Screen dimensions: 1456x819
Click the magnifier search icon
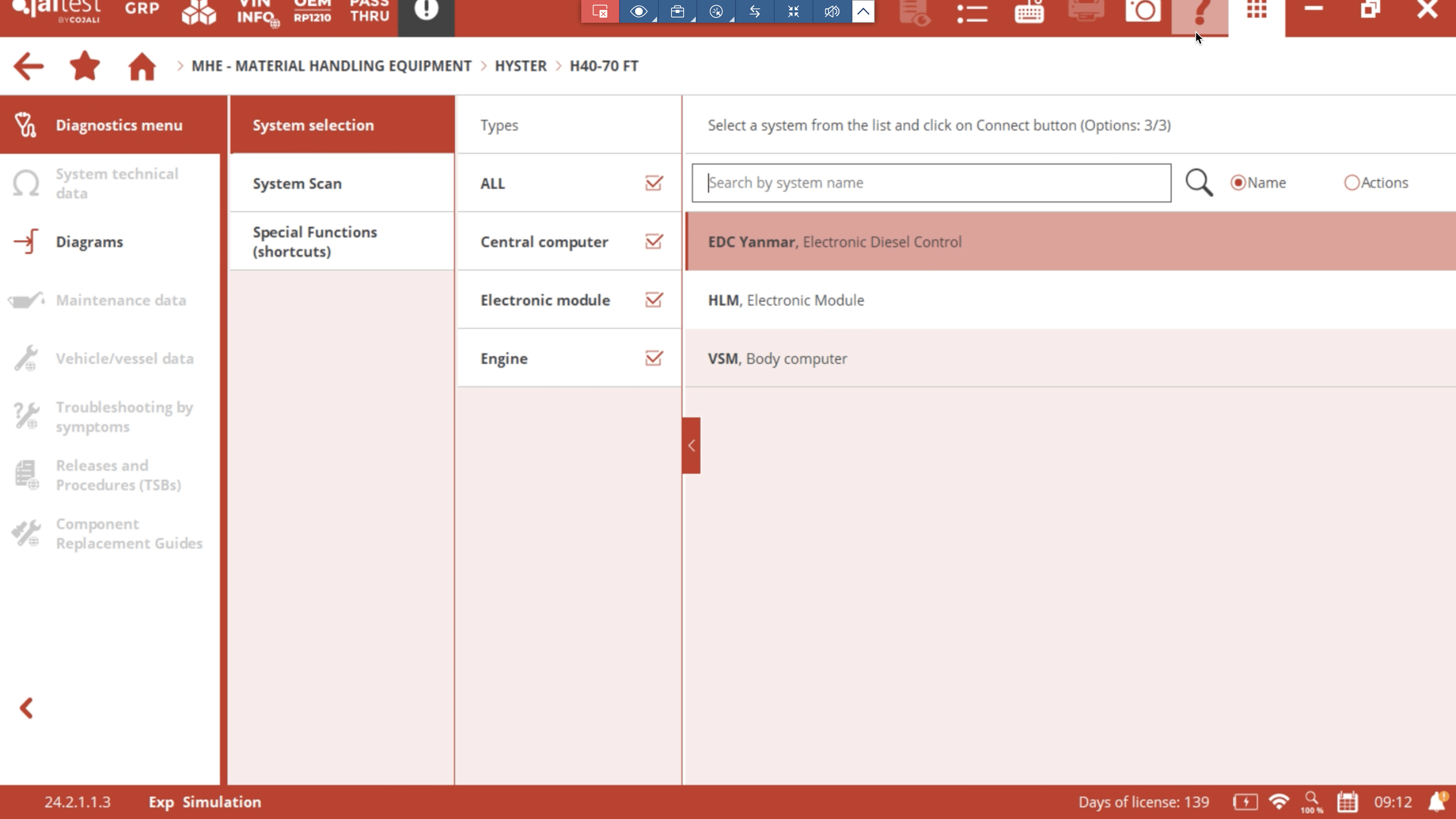click(x=1199, y=183)
